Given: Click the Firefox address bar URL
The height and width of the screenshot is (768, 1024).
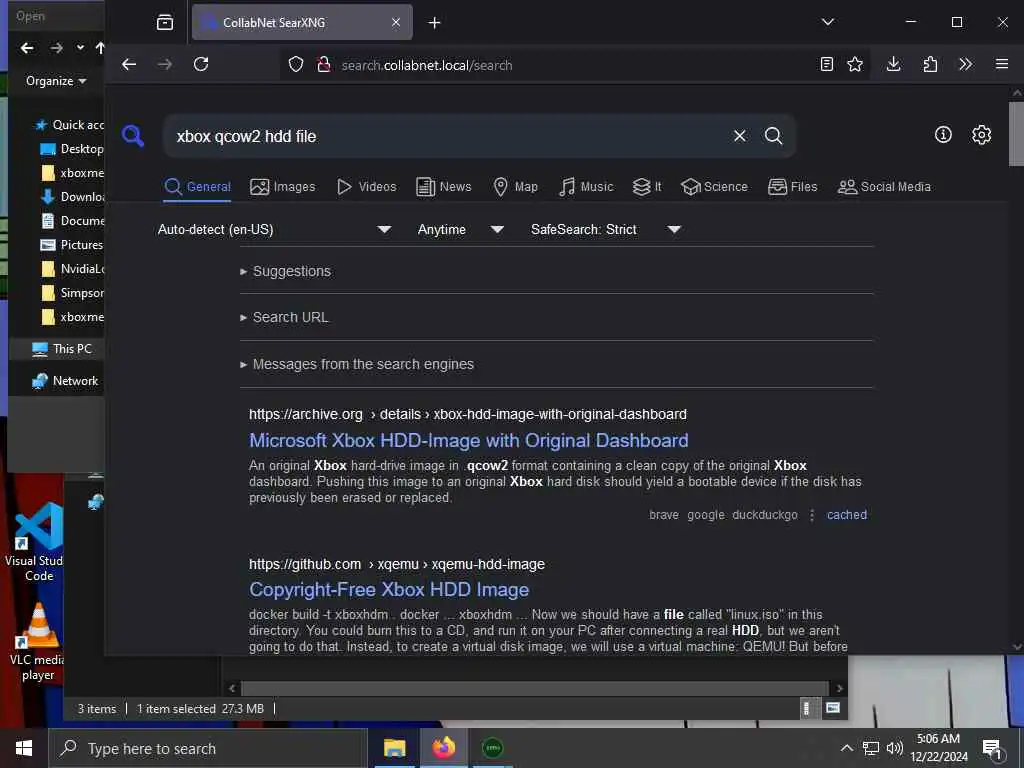Looking at the screenshot, I should (426, 65).
